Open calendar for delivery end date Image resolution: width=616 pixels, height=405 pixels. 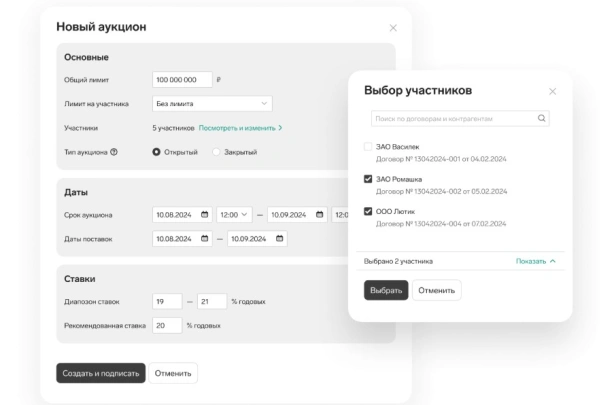coord(279,238)
